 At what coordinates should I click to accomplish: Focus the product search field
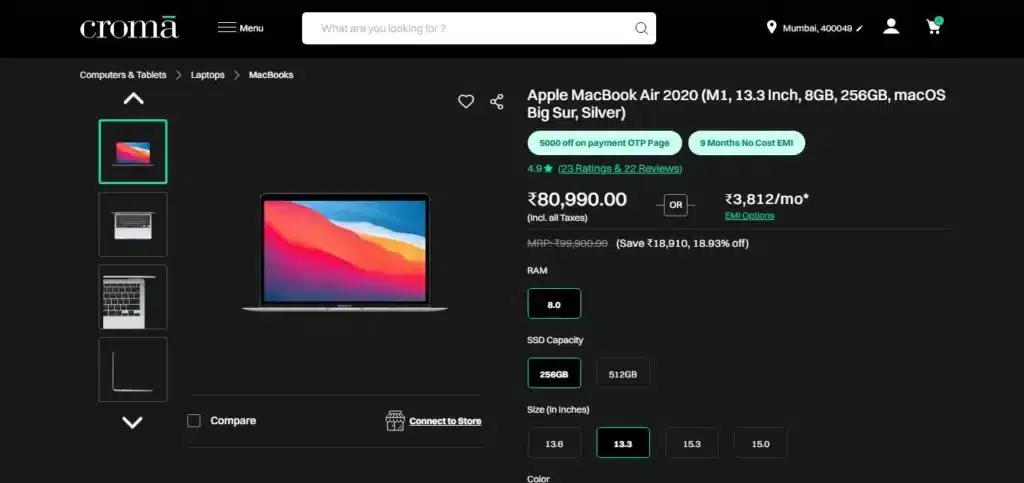click(x=479, y=28)
